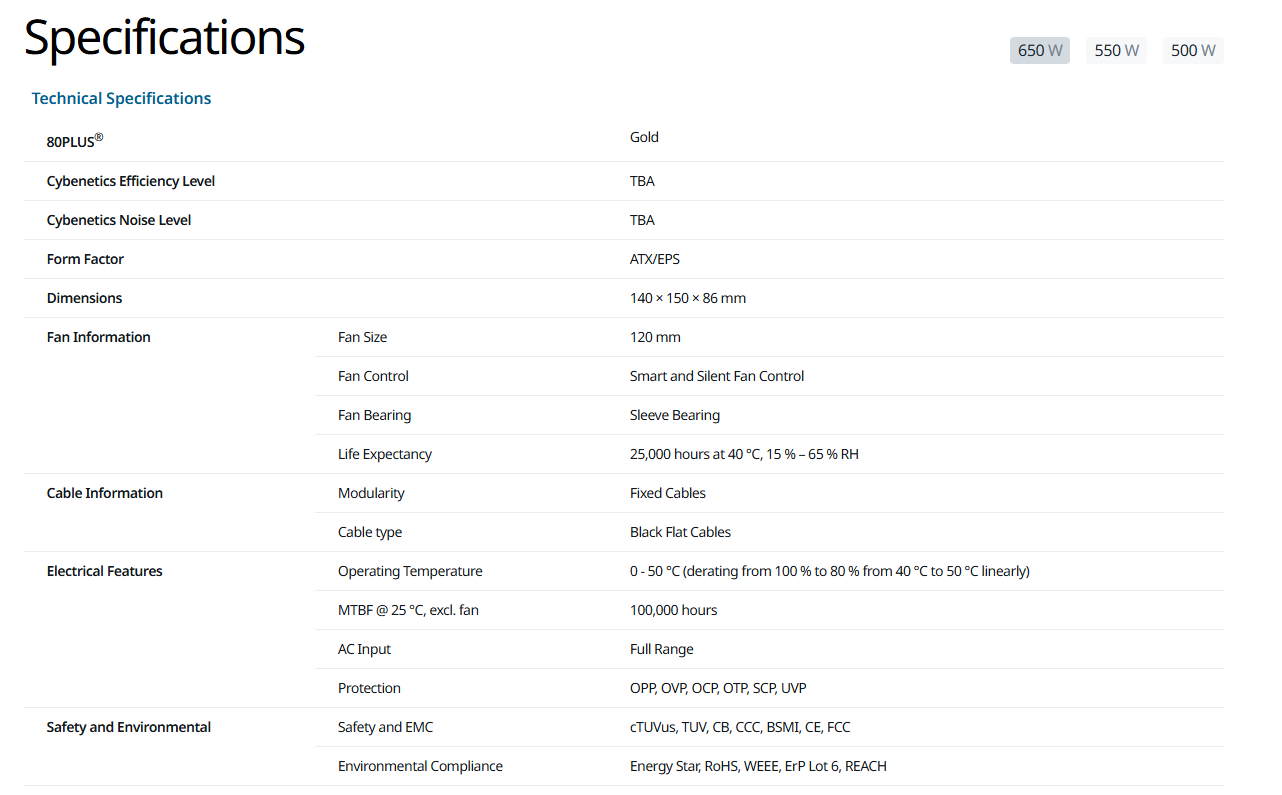Click the 100,000 hours MTBF value
This screenshot has width=1282, height=795.
(x=673, y=610)
